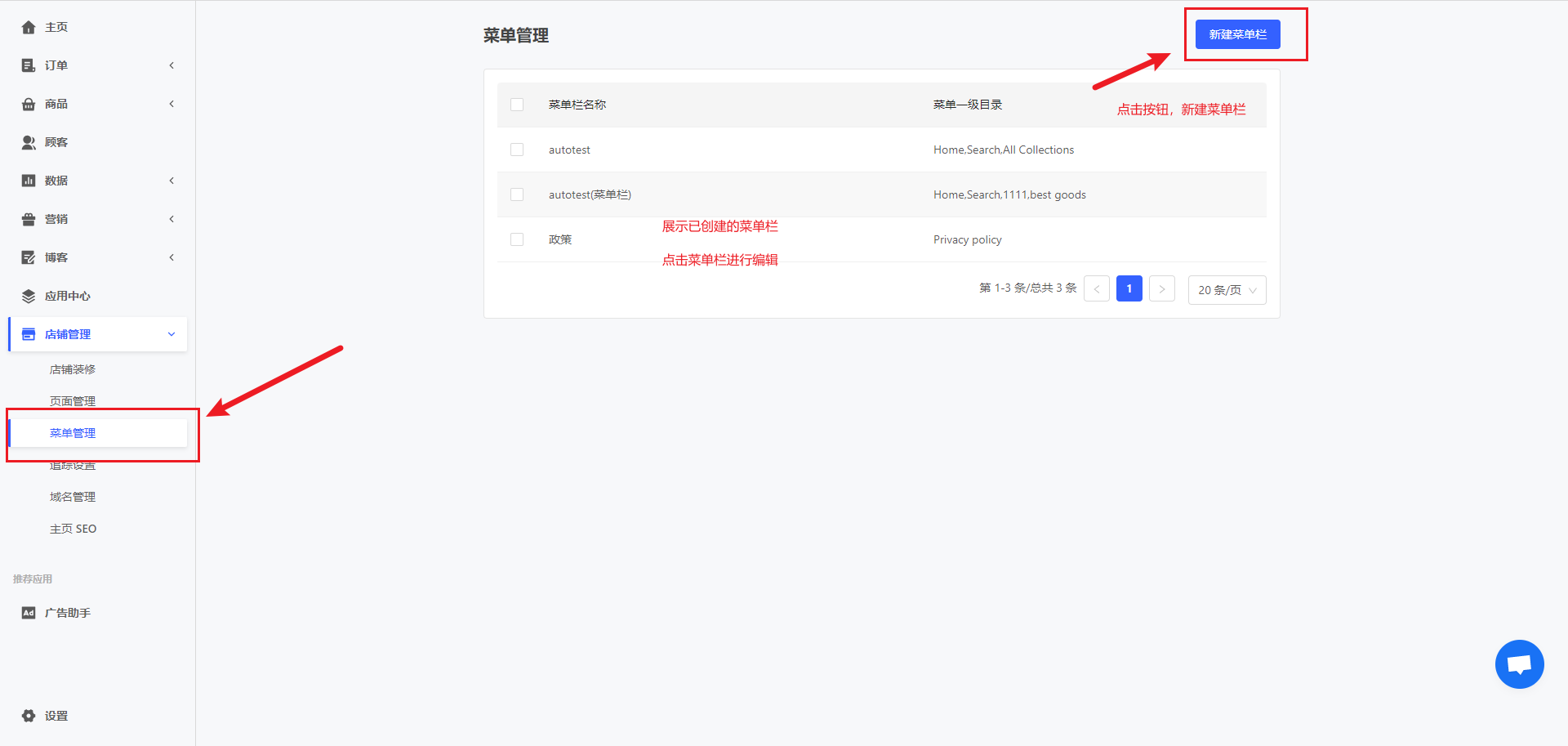Click the settings gear icon
This screenshot has width=1568, height=746.
click(x=29, y=716)
